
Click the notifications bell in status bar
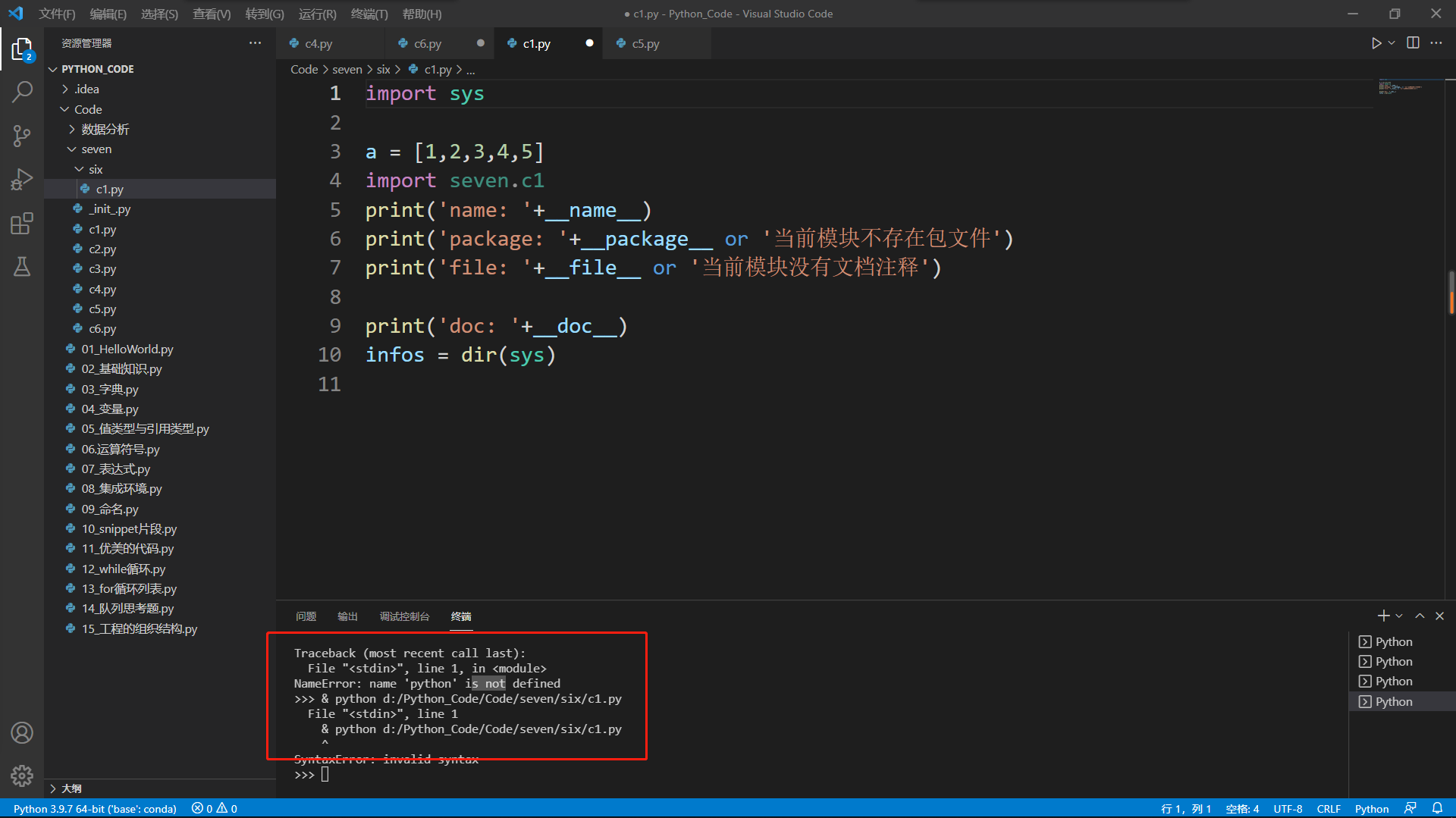pos(1437,808)
